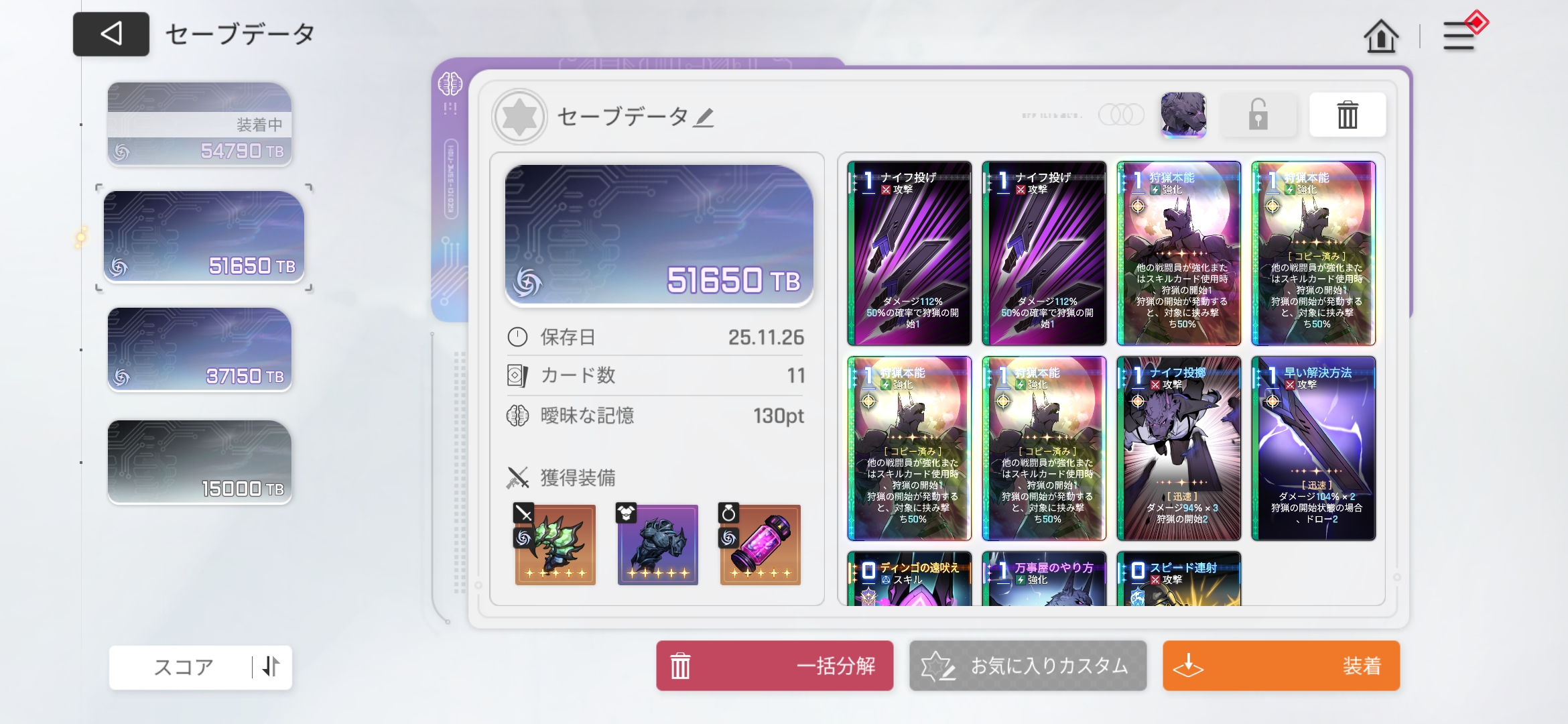Tap the wolf character portrait icon
Image resolution: width=1568 pixels, height=724 pixels.
pos(1183,115)
